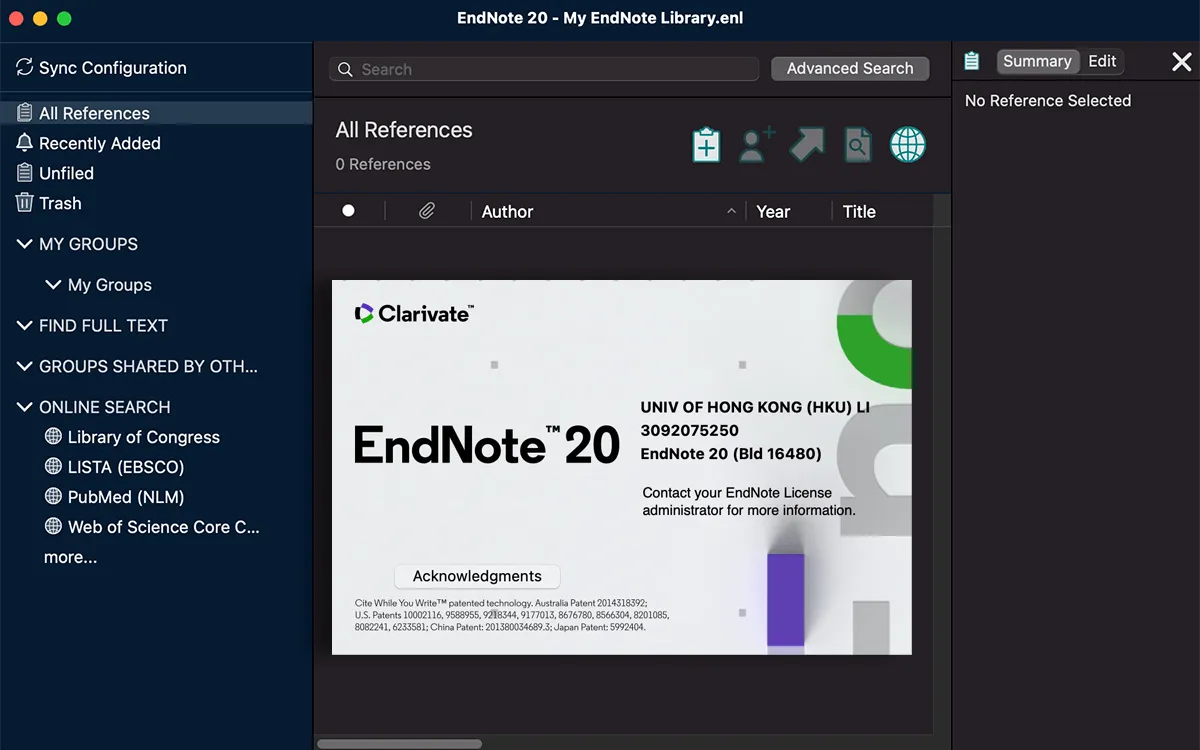Switch to the Summary tab
The height and width of the screenshot is (750, 1200).
click(x=1037, y=61)
